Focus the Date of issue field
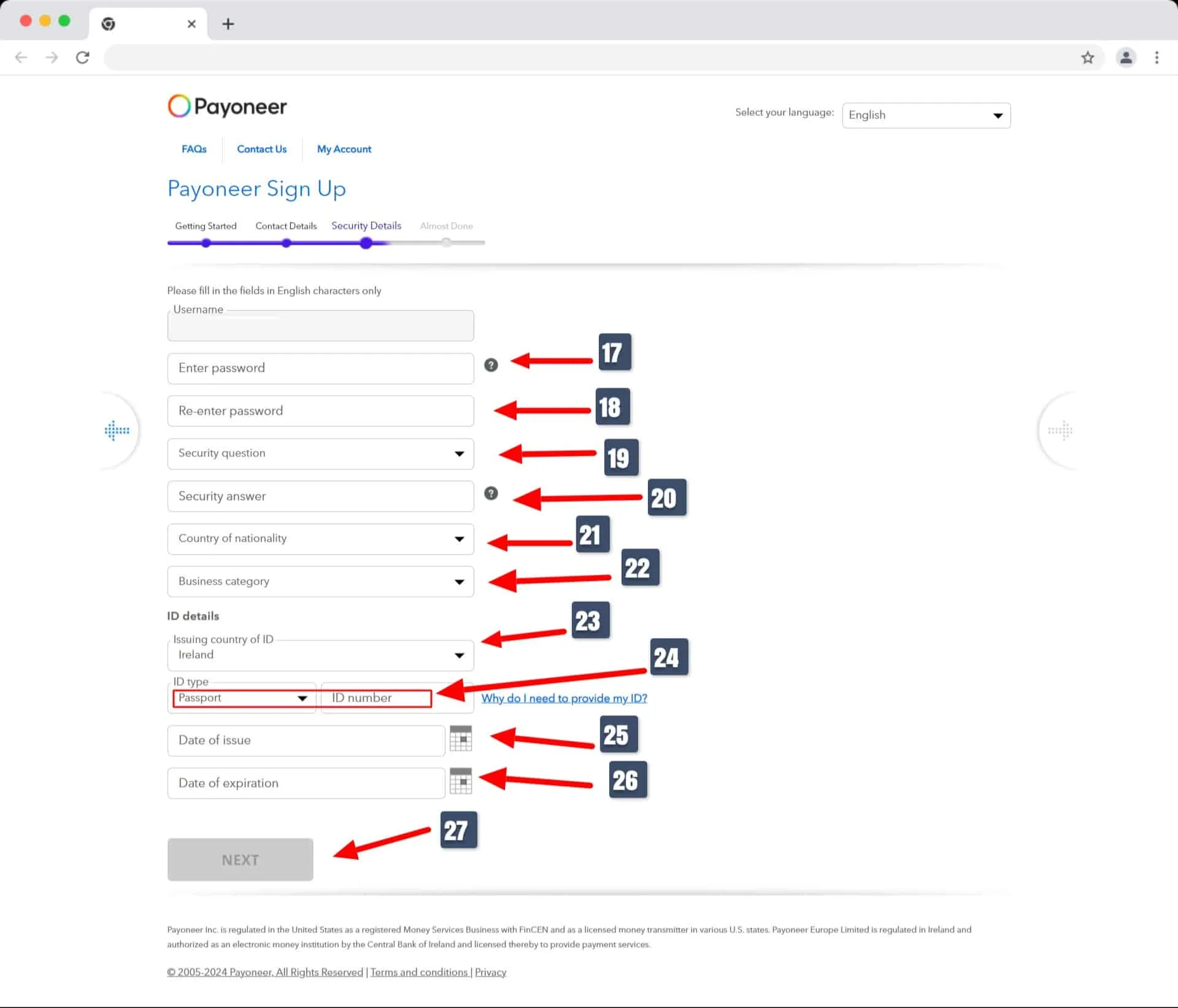1178x1008 pixels. pos(306,741)
